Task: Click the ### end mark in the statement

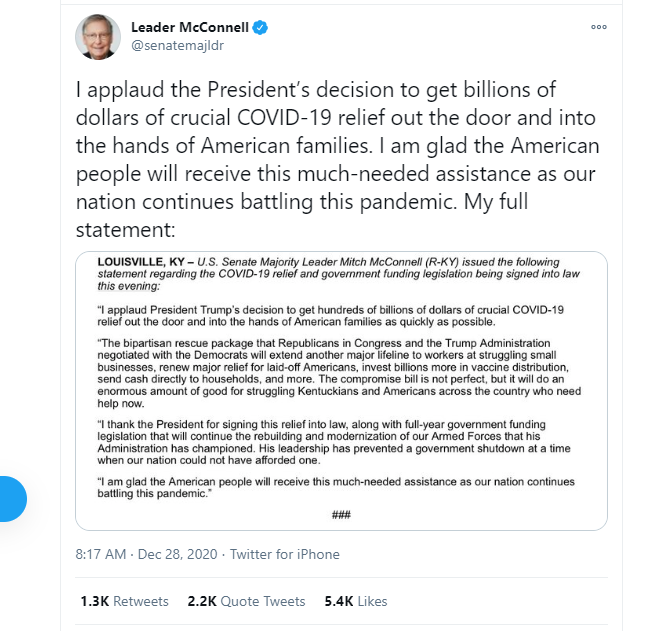Action: 341,514
